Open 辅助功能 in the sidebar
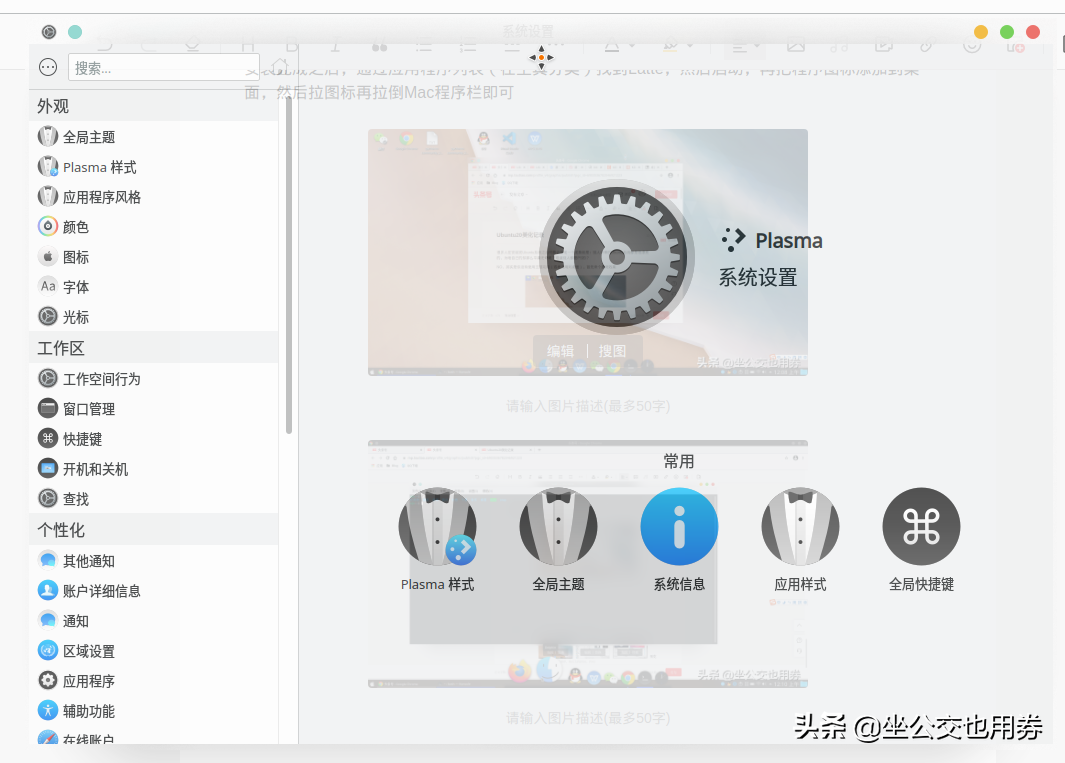 (x=154, y=711)
